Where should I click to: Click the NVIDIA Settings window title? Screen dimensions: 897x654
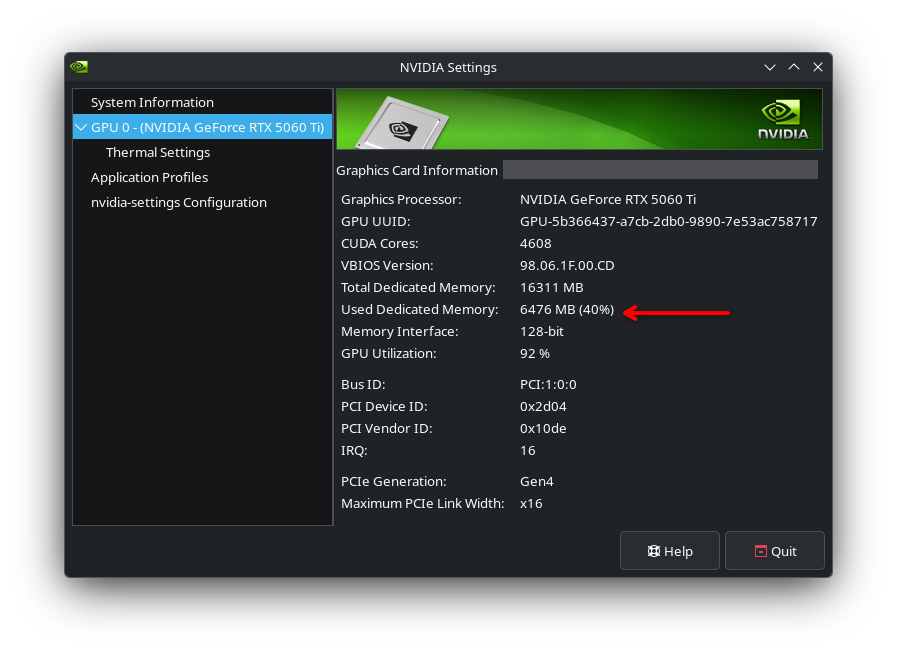point(448,68)
